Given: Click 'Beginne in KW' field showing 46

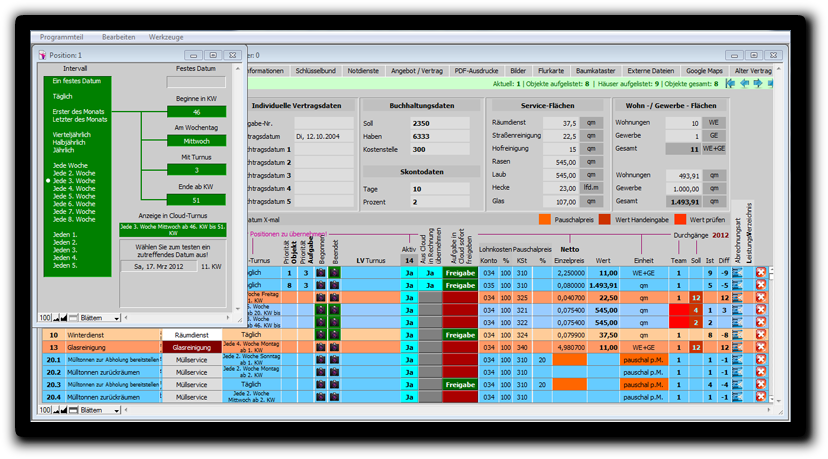Looking at the screenshot, I should [x=196, y=112].
